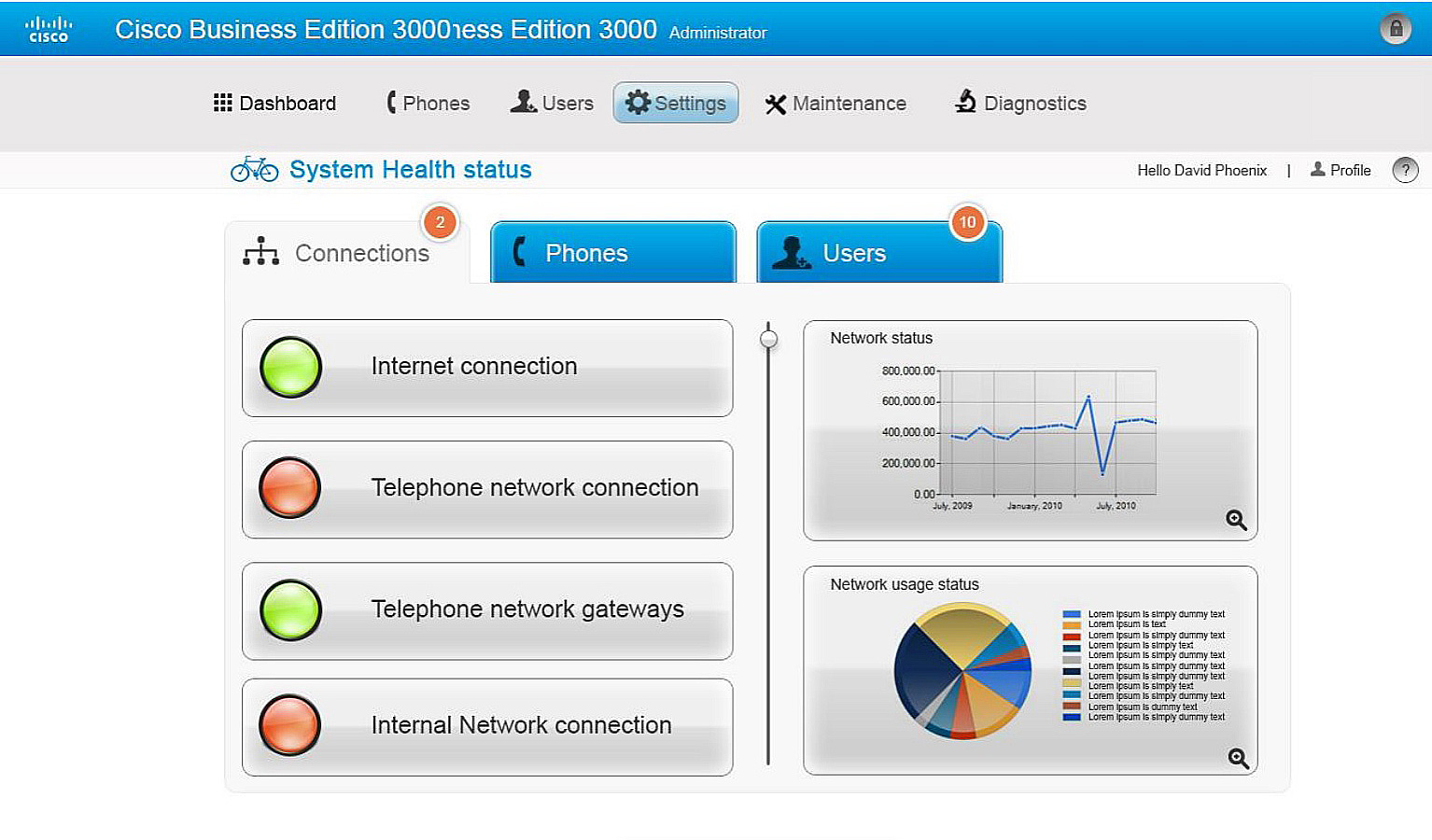The width and height of the screenshot is (1432, 840).
Task: Select the Settings menu item
Action: (676, 103)
